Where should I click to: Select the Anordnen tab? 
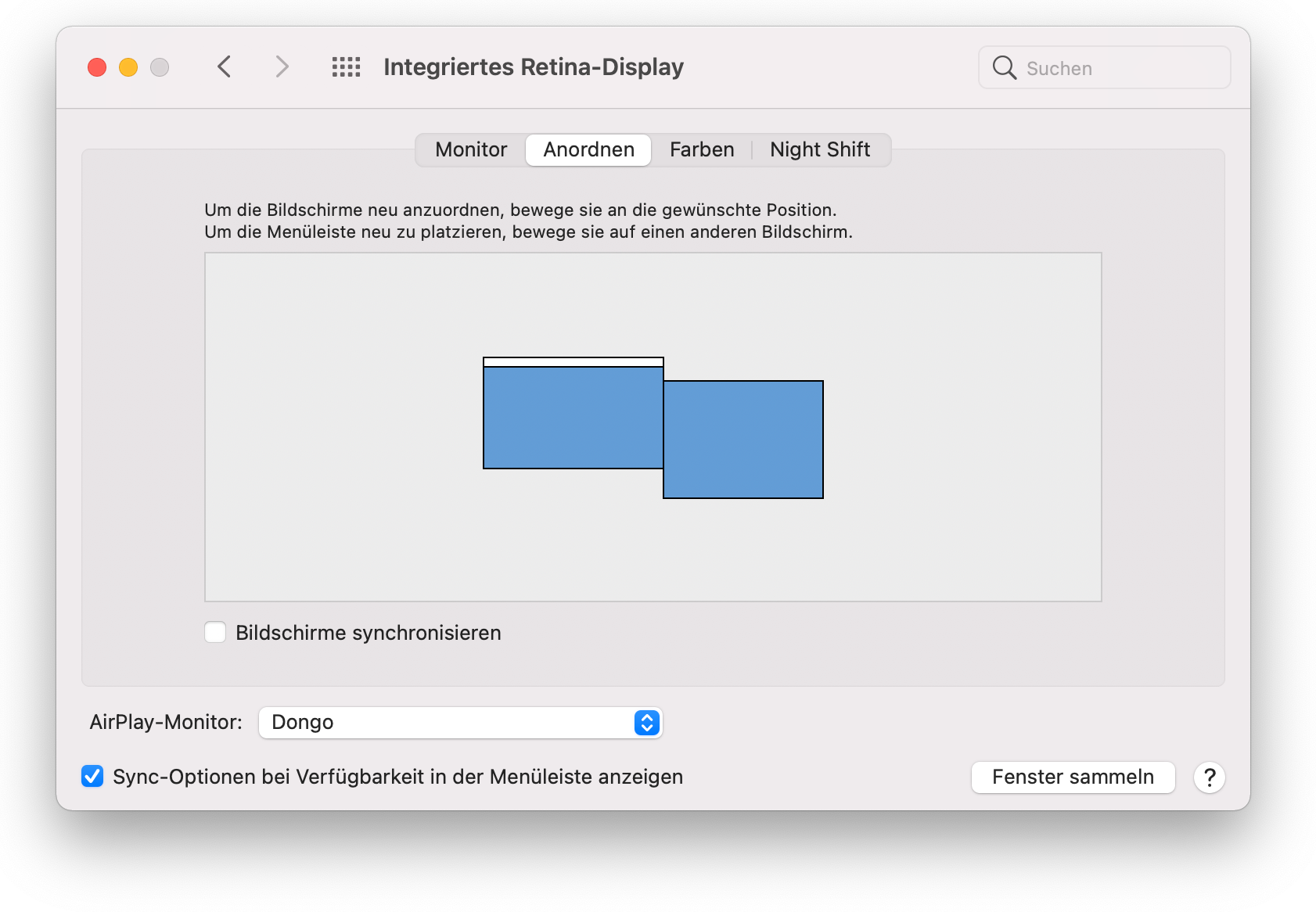588,149
